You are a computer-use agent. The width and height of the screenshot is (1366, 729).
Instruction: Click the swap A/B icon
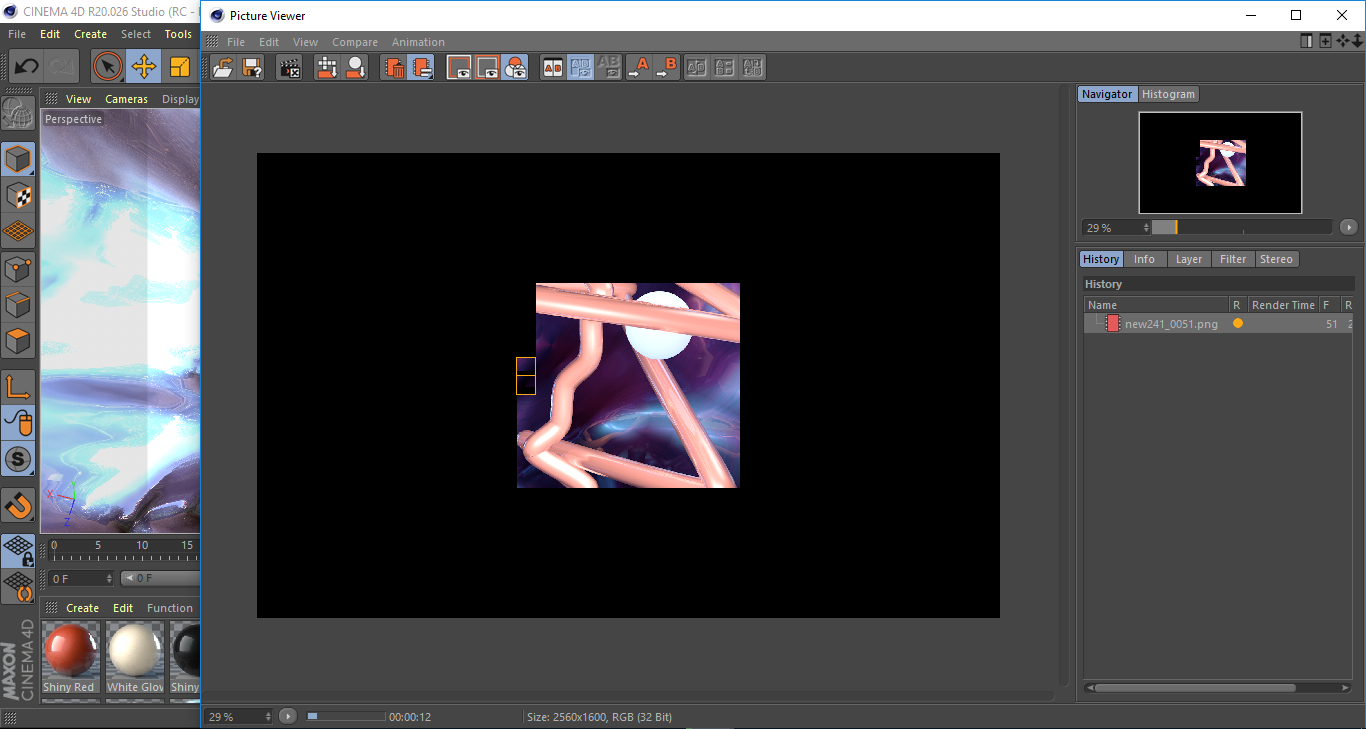tap(697, 68)
